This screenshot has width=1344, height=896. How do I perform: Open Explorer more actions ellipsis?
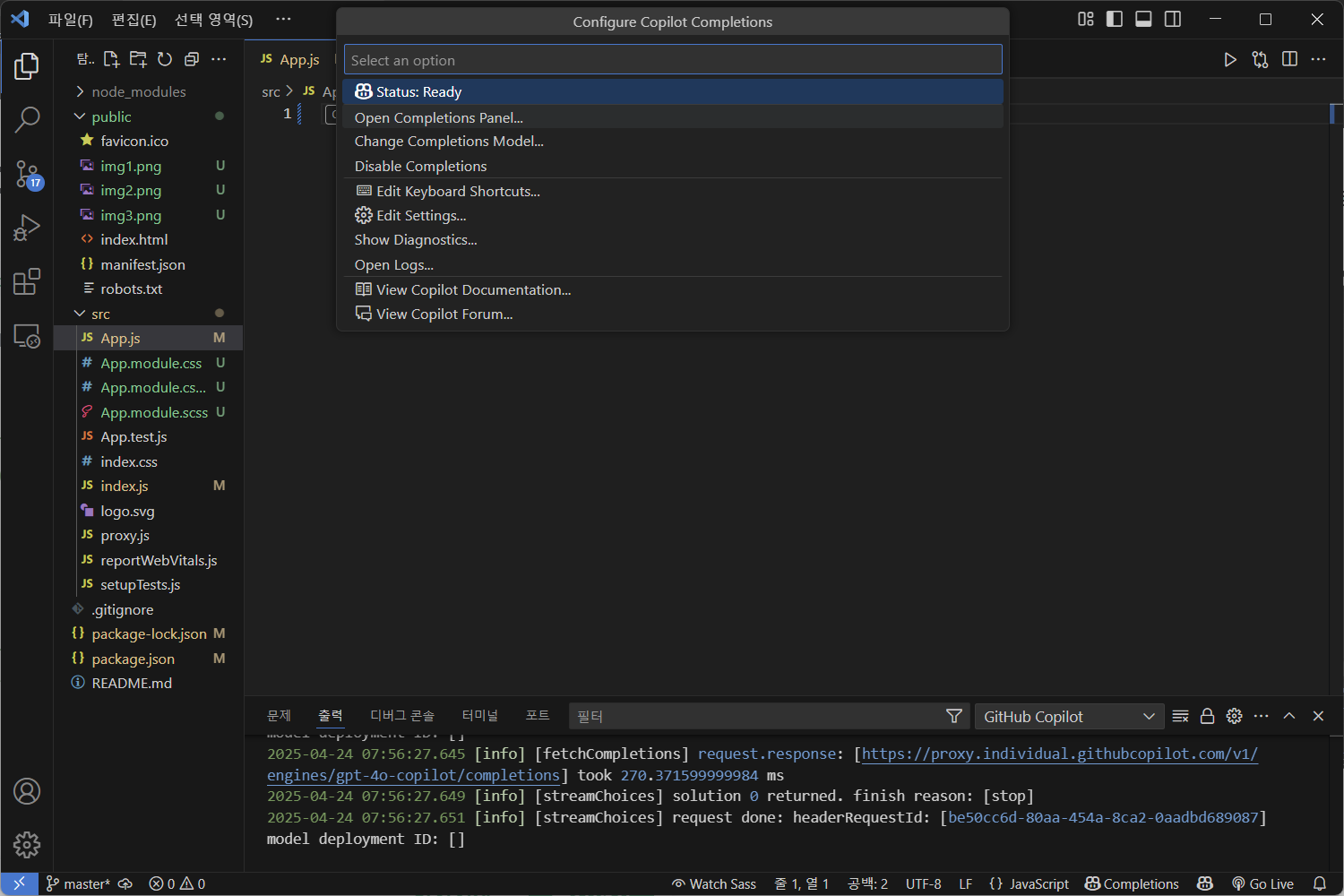pos(219,59)
